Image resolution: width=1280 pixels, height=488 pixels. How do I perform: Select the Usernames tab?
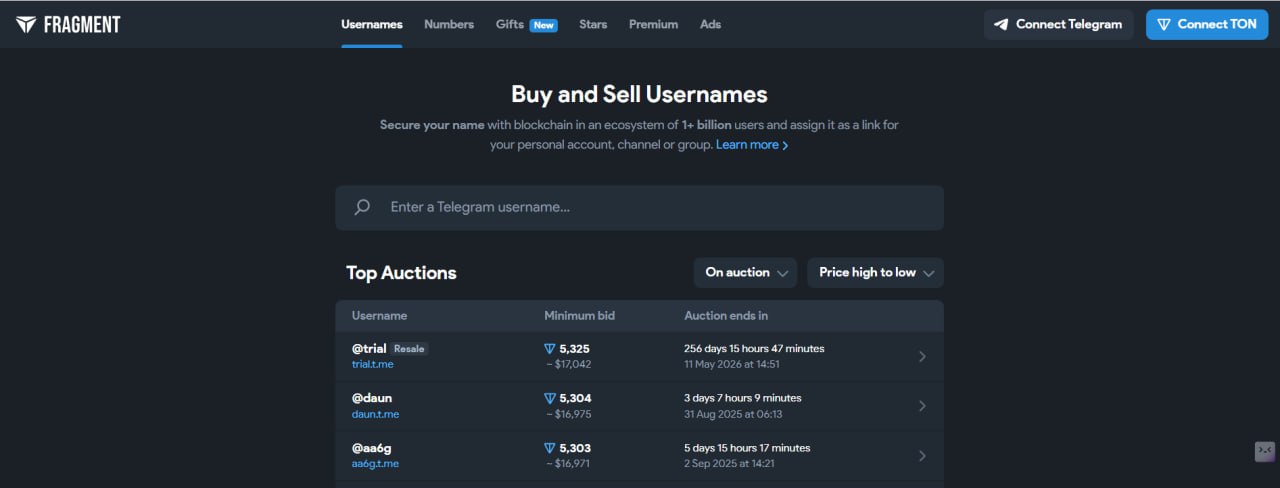tap(372, 24)
